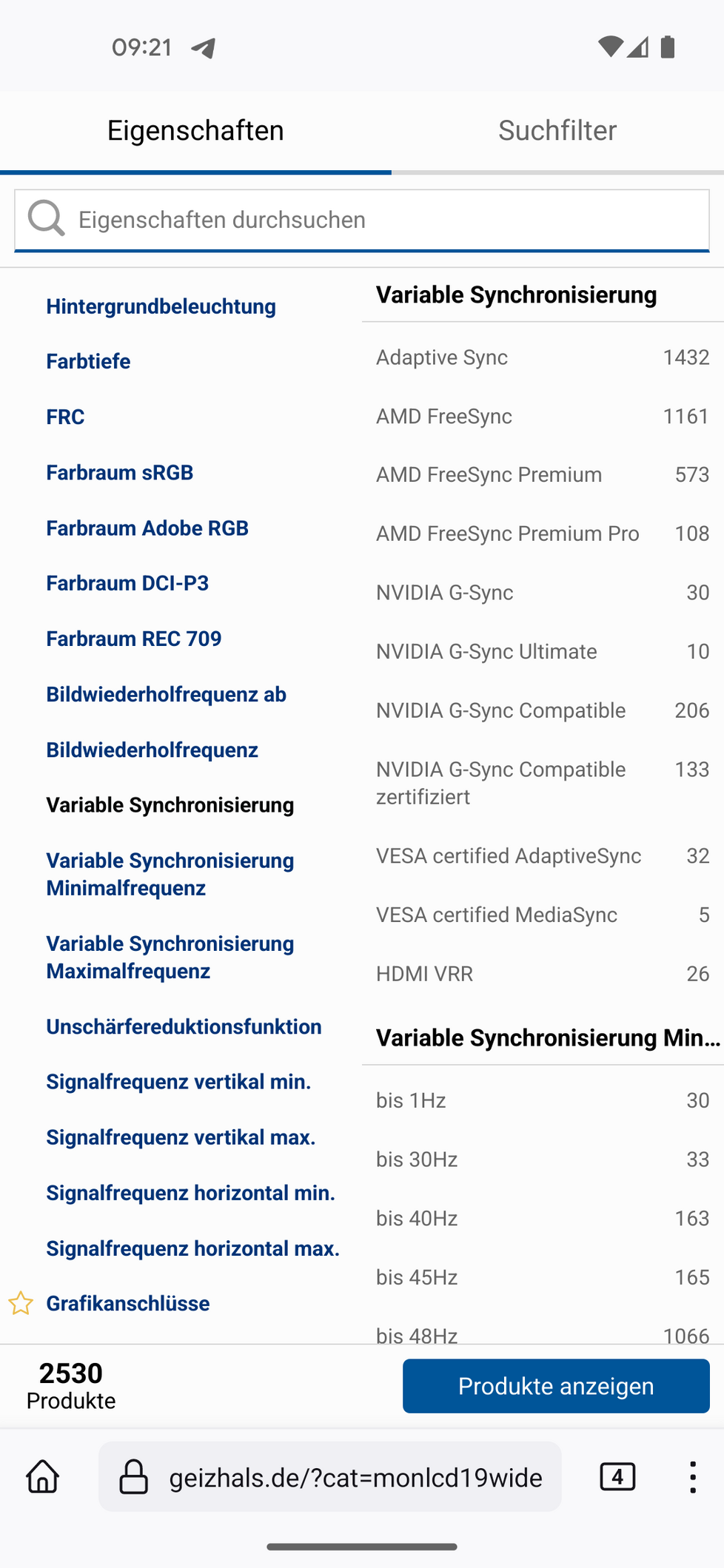Tap the search magnifier icon
724x1568 pixels.
point(46,219)
